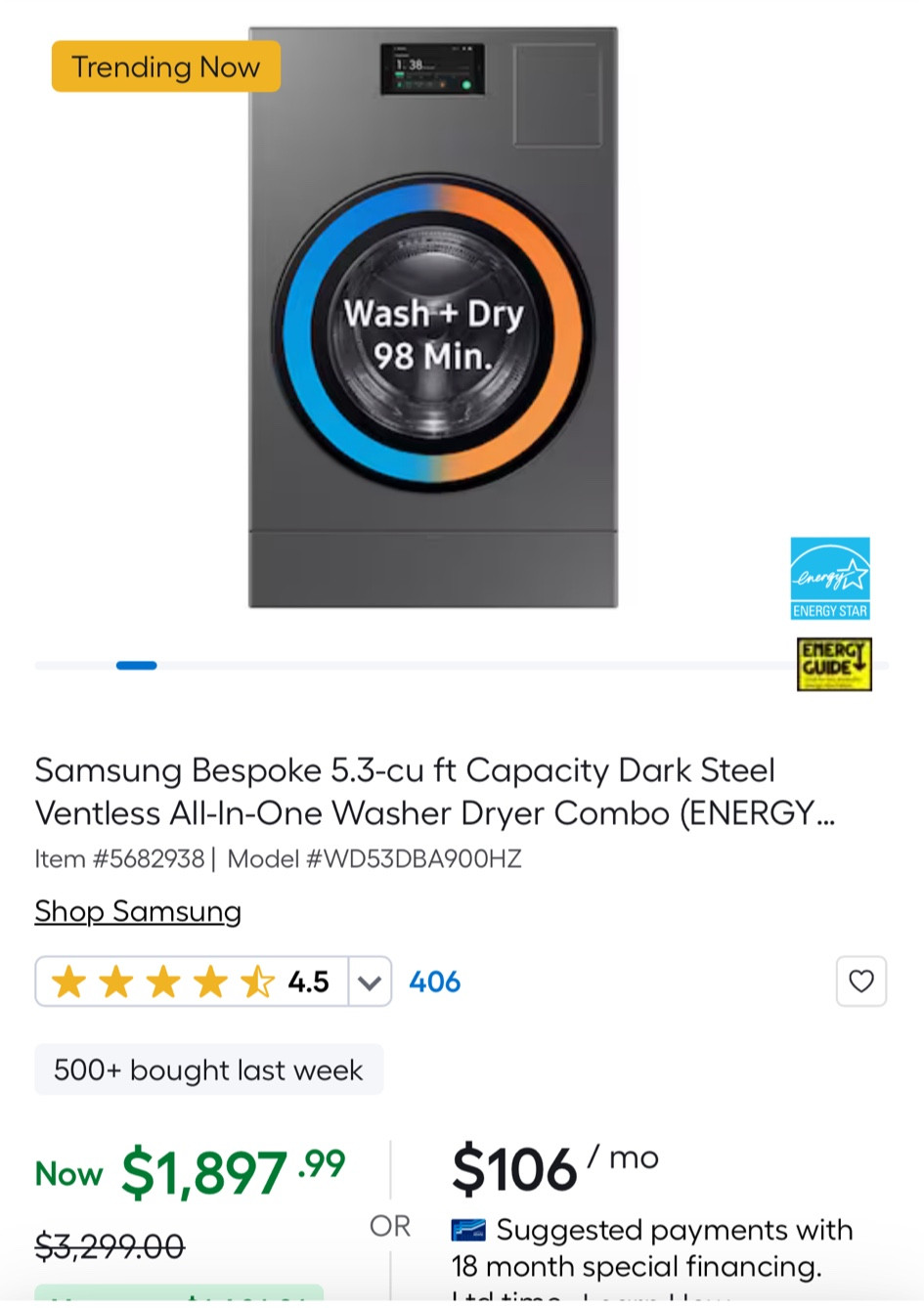The width and height of the screenshot is (924, 1308).
Task: Open the yellow Energy Guide label
Action: tap(833, 665)
